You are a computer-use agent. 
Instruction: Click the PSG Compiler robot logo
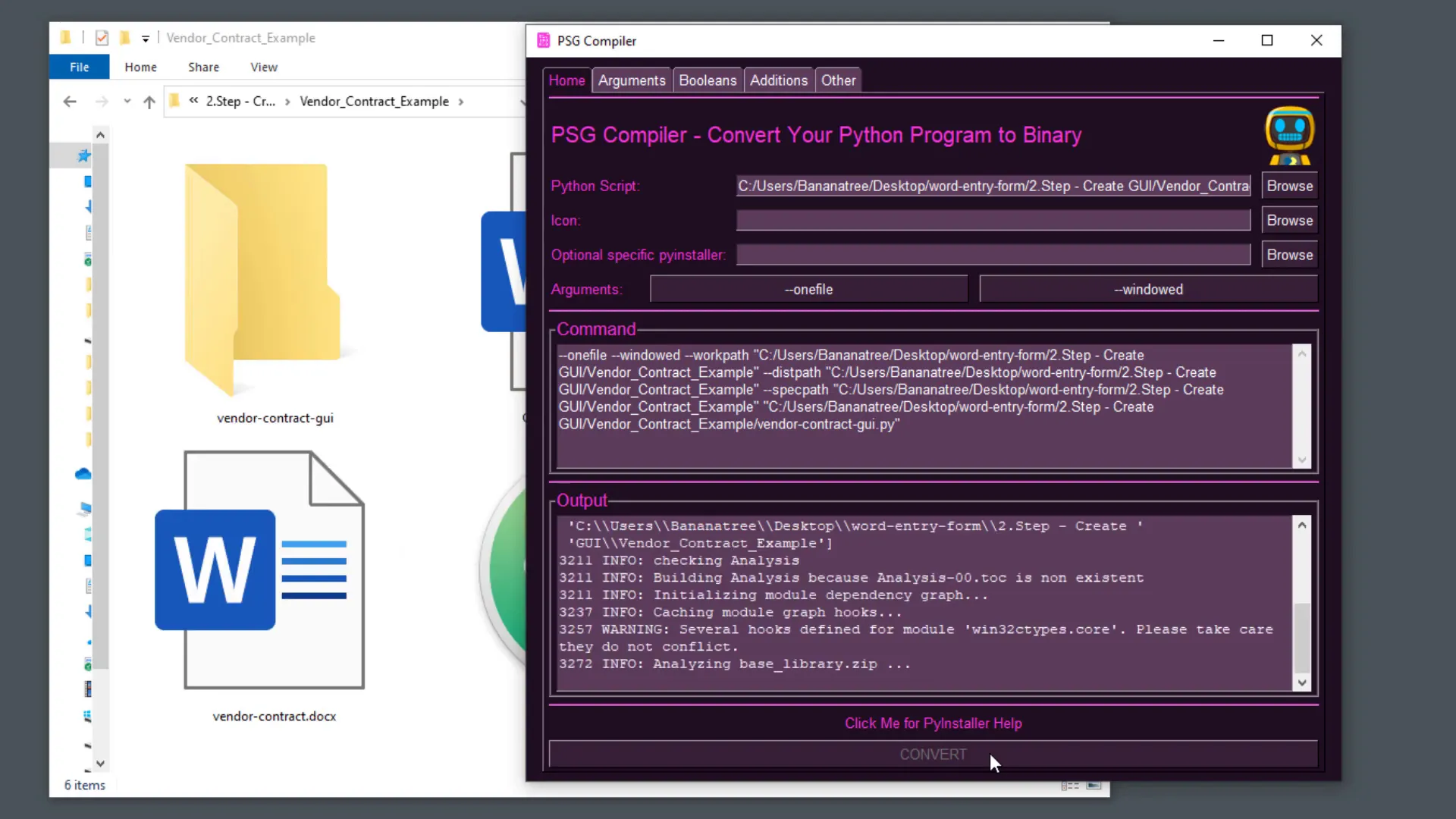coord(1290,135)
